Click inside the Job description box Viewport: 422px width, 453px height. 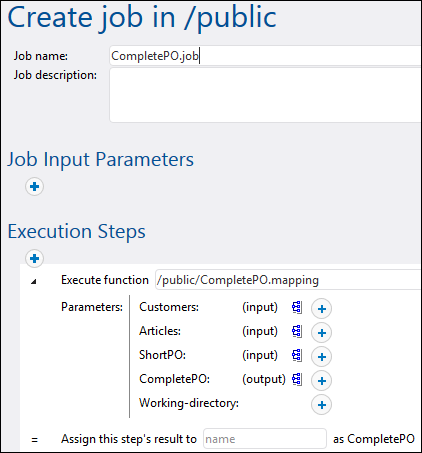(x=265, y=95)
